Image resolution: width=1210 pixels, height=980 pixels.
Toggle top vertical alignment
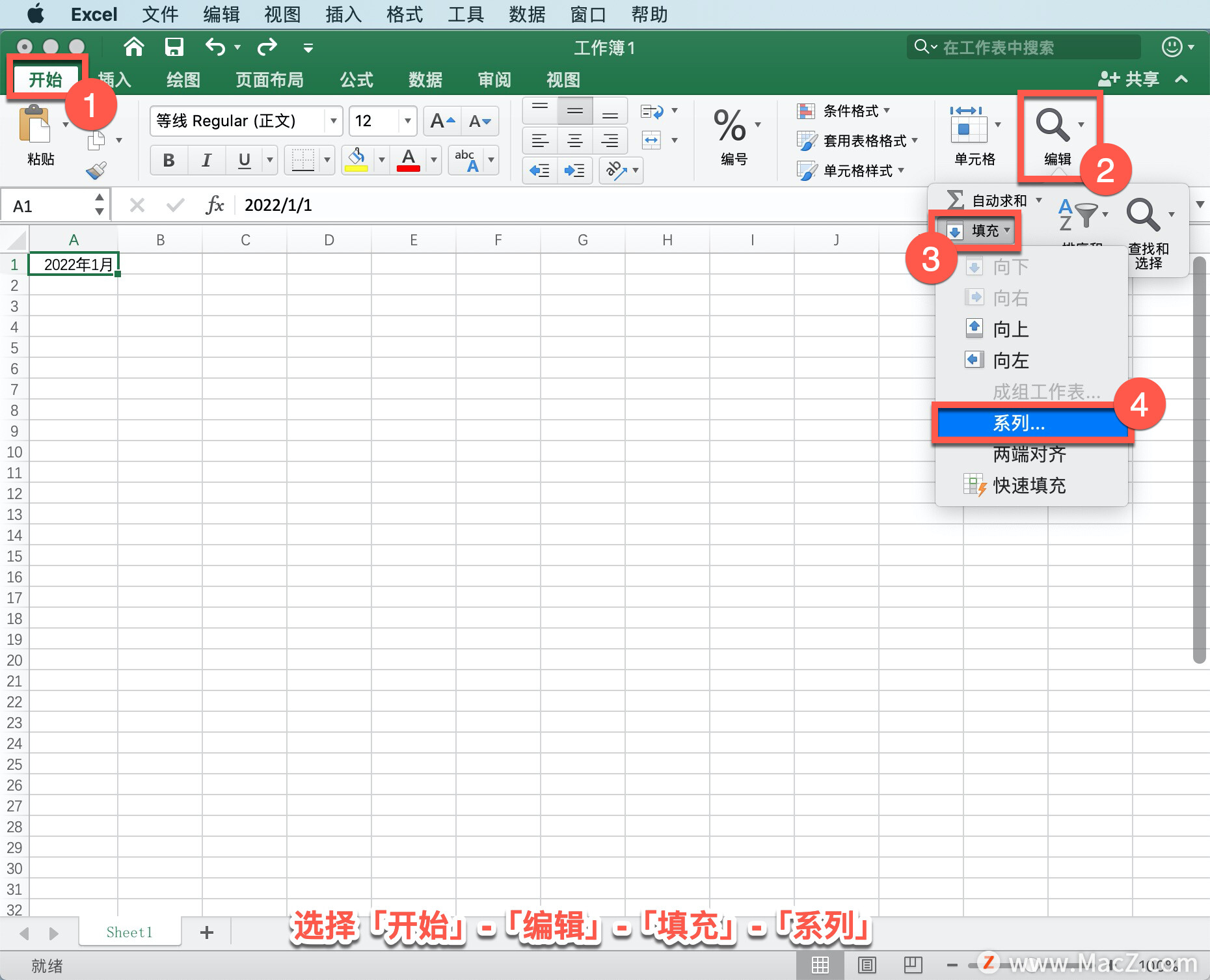[x=540, y=111]
